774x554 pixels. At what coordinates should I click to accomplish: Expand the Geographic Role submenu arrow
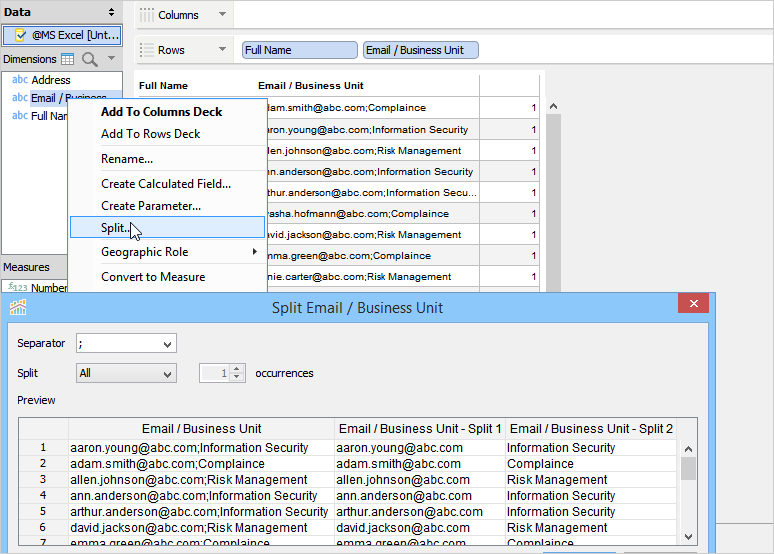click(255, 252)
